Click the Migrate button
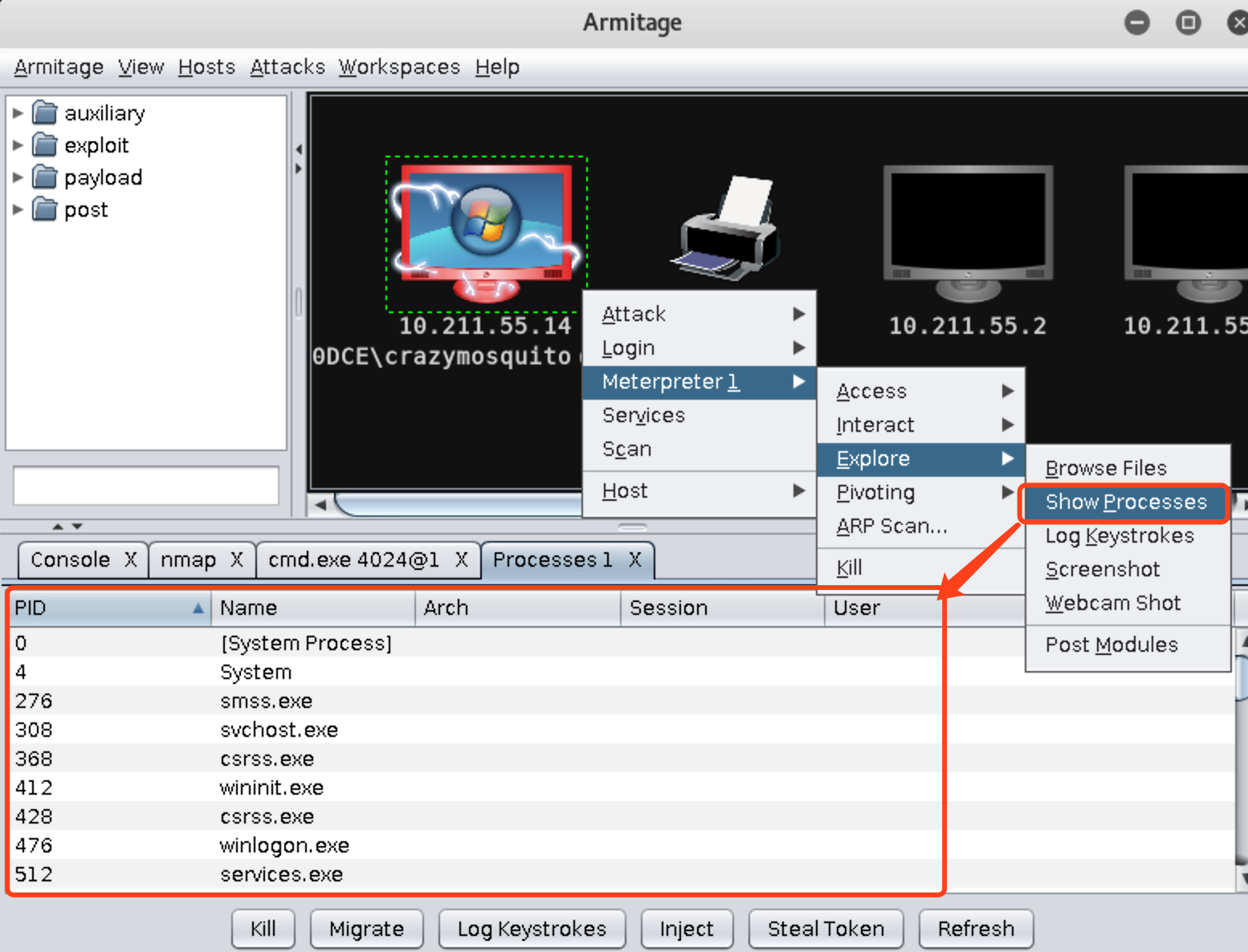The width and height of the screenshot is (1248, 952). point(366,929)
